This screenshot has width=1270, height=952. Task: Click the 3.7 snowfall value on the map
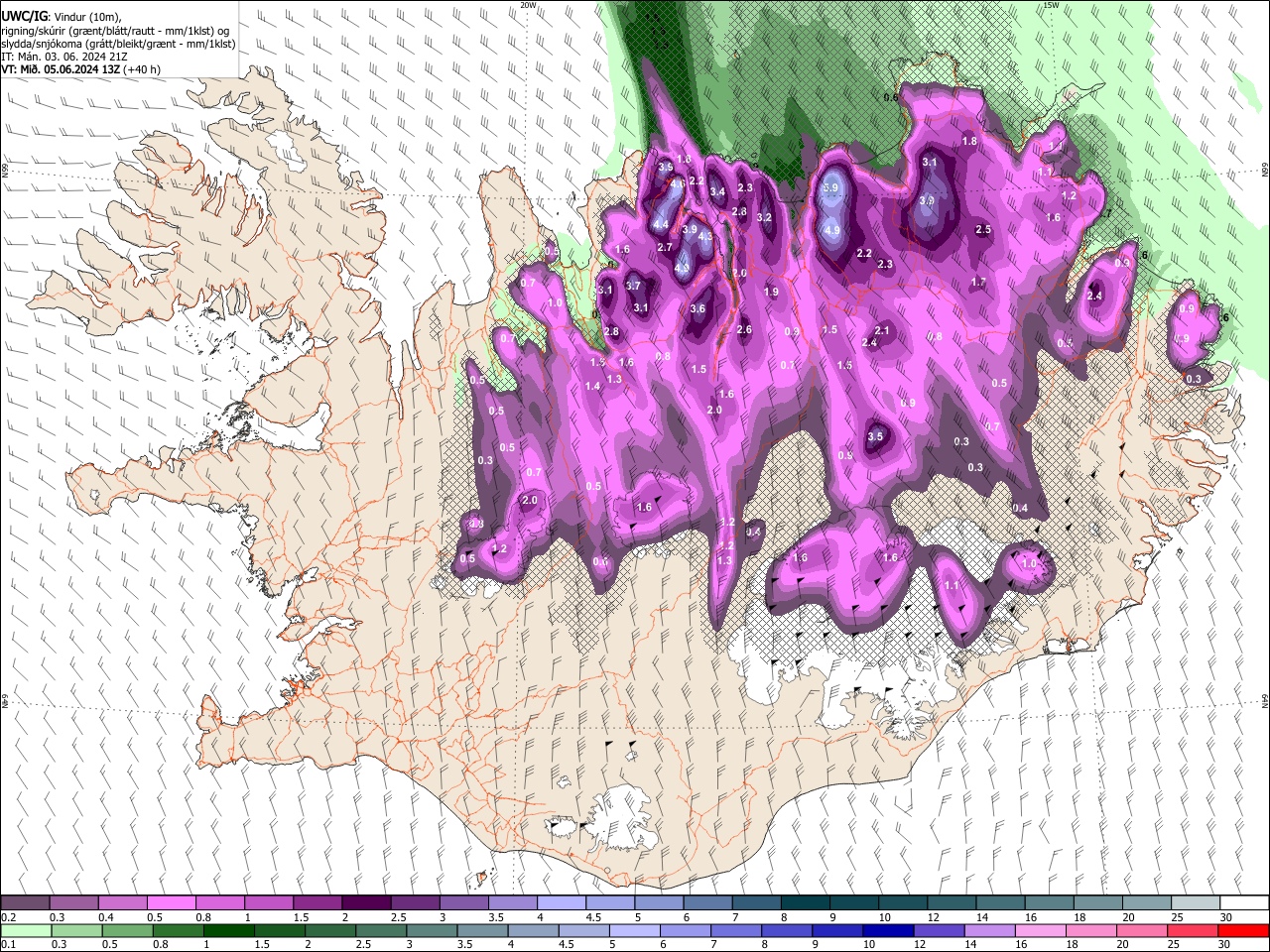pyautogui.click(x=634, y=286)
